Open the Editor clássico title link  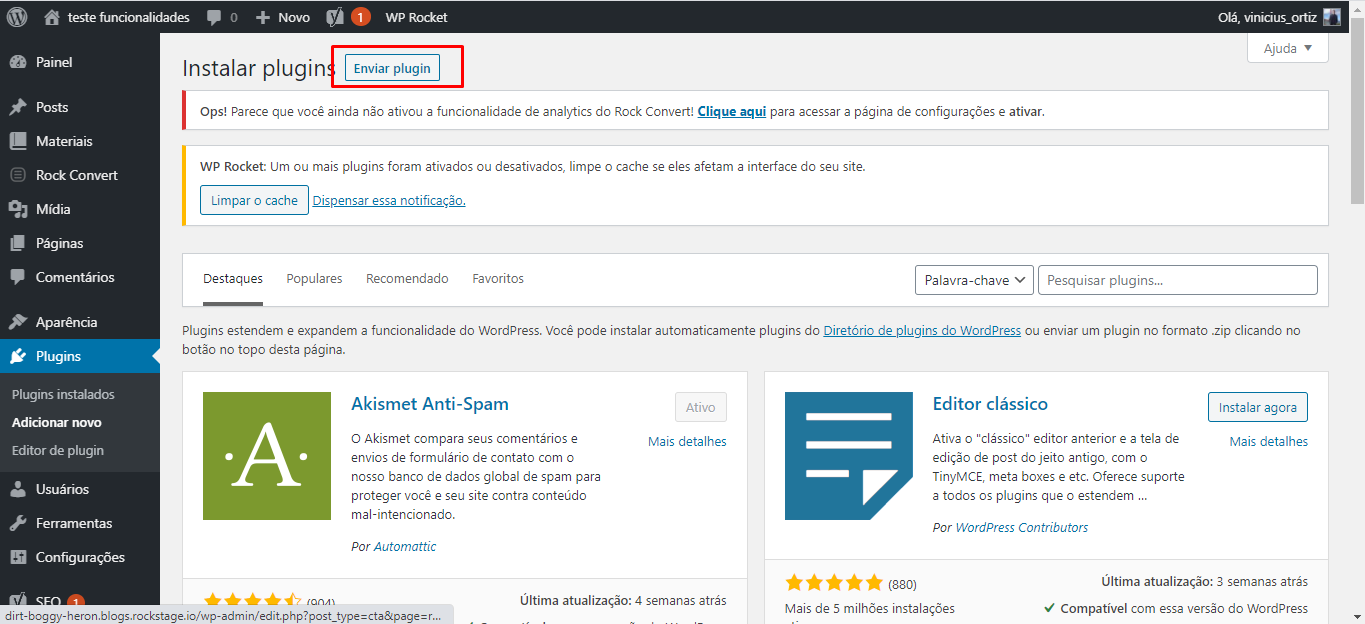point(990,404)
